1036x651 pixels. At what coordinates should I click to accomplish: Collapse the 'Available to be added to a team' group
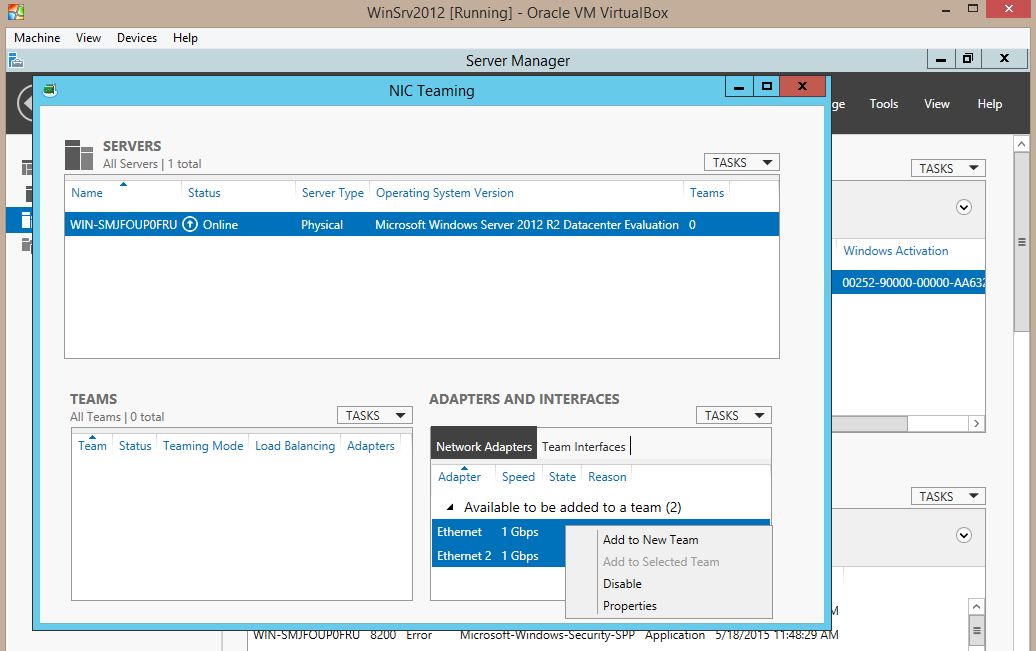[x=450, y=508]
